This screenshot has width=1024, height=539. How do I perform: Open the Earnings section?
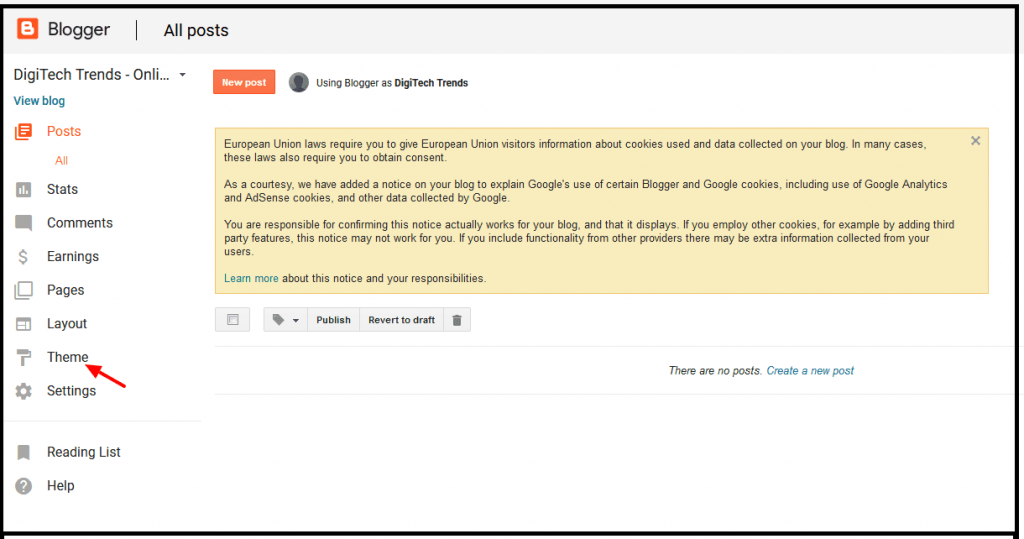72,257
